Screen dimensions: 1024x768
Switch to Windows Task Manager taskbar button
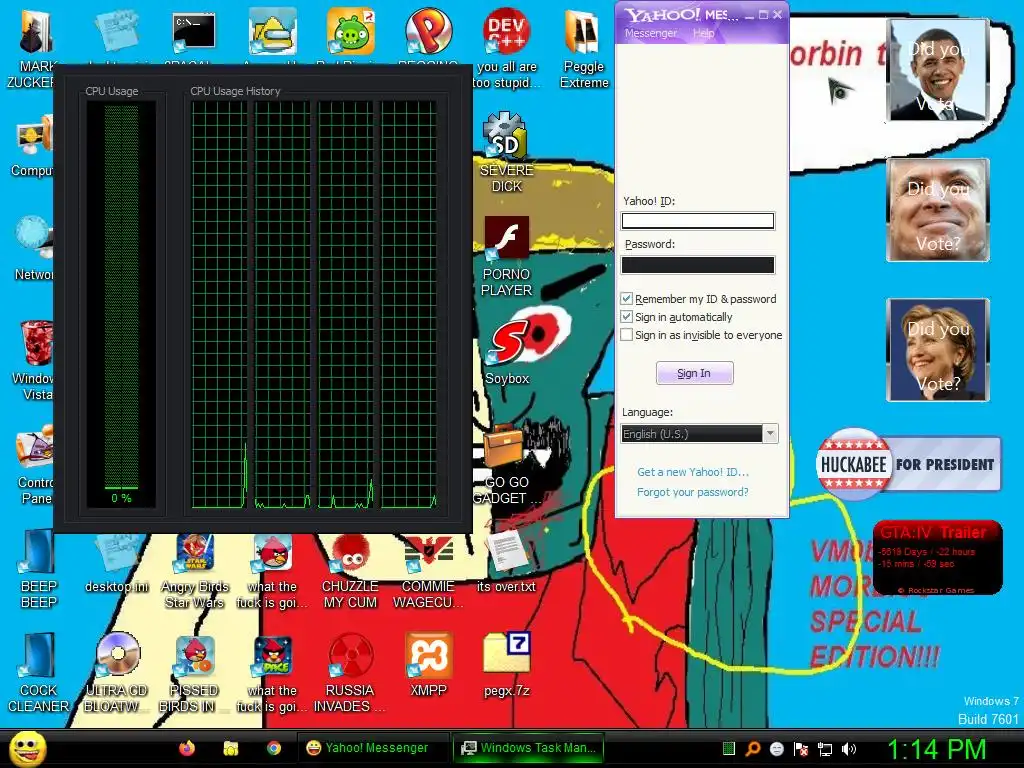pyautogui.click(x=528, y=748)
